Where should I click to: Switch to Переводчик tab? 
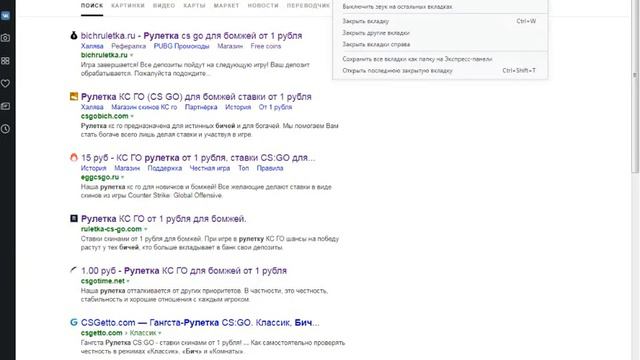pyautogui.click(x=308, y=6)
